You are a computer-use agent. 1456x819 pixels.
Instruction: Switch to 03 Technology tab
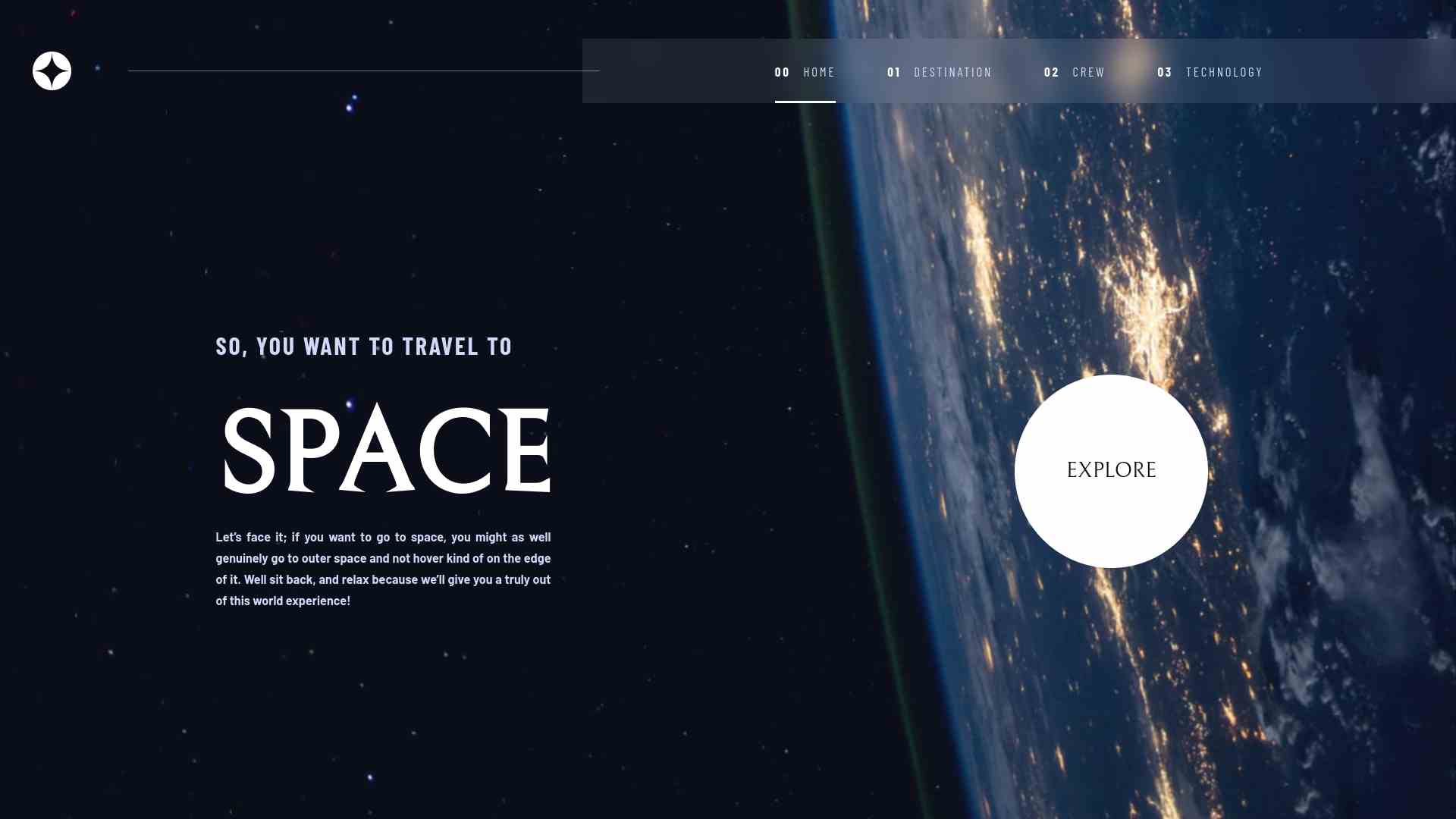pyautogui.click(x=1210, y=72)
